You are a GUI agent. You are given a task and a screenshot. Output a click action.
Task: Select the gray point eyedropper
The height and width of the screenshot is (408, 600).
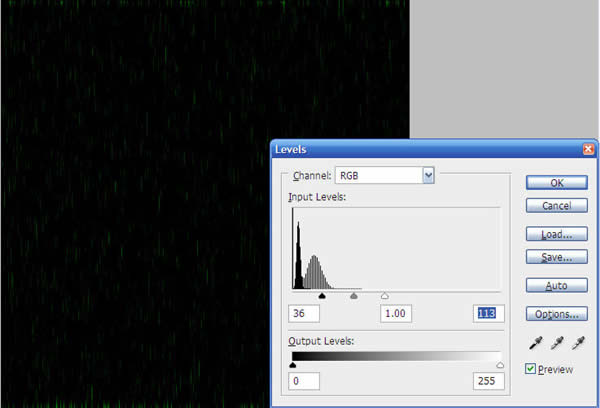tap(557, 343)
